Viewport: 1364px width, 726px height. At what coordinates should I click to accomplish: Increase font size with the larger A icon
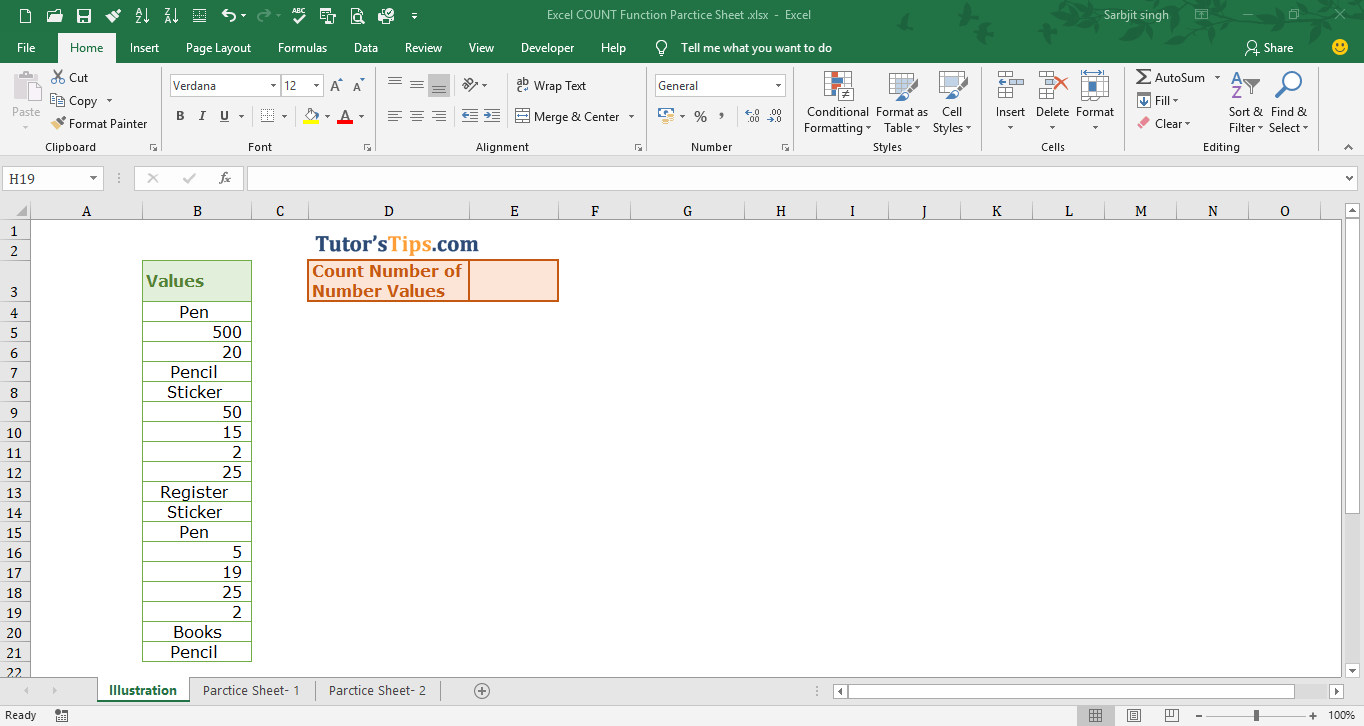tap(336, 86)
